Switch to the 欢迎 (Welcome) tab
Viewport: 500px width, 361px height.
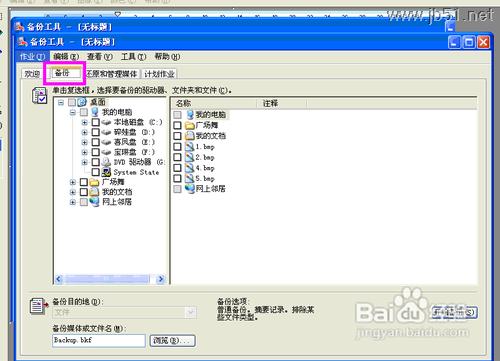32,74
